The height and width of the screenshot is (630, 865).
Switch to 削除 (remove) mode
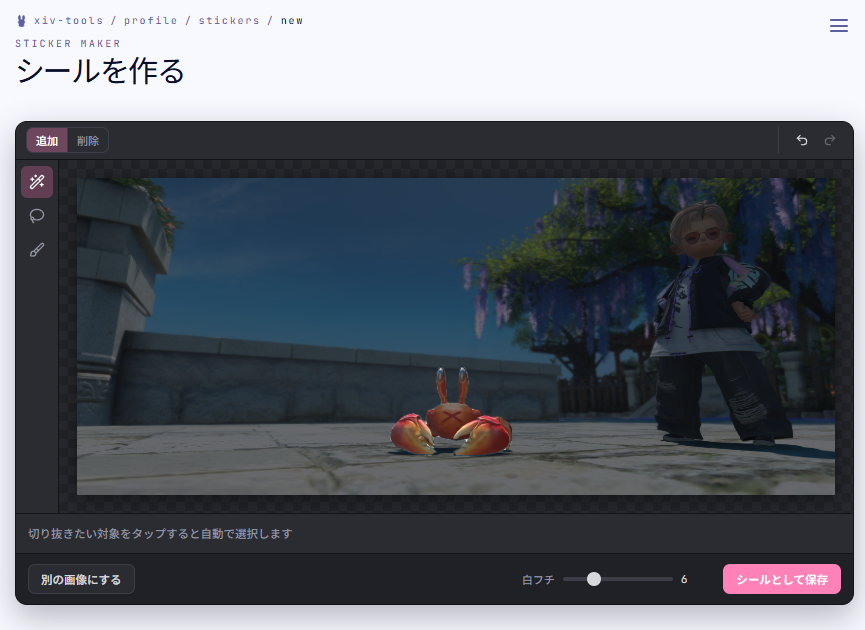[88, 141]
